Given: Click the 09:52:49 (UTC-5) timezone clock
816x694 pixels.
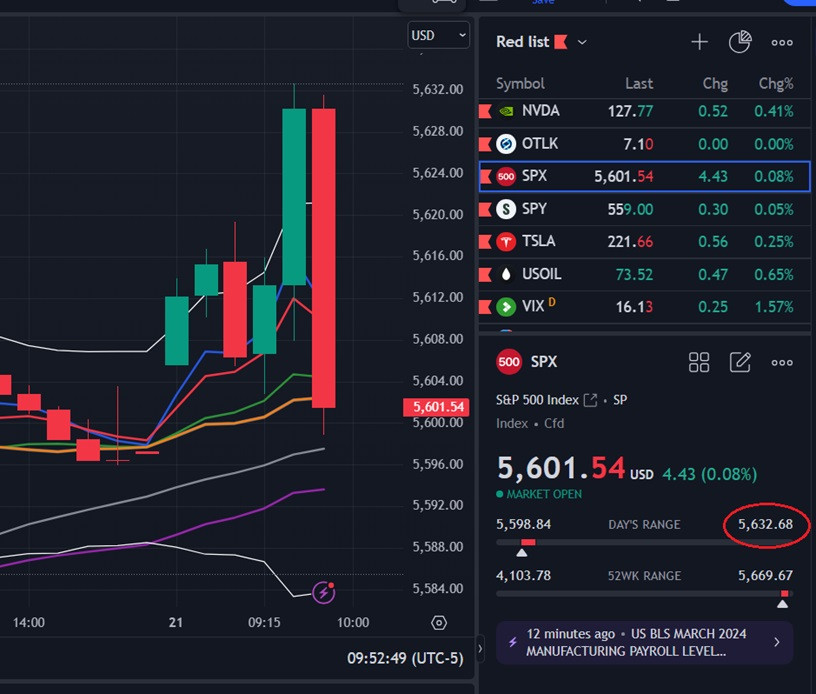Looking at the screenshot, I should coord(405,659).
